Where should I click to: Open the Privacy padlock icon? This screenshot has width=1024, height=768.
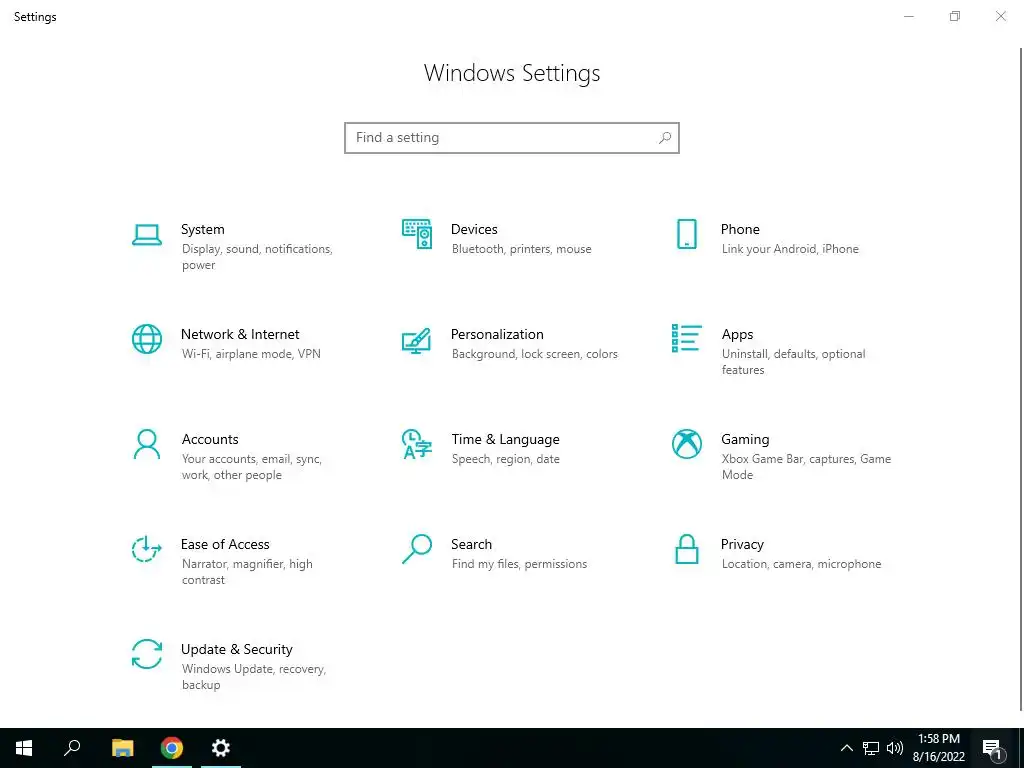coord(686,549)
